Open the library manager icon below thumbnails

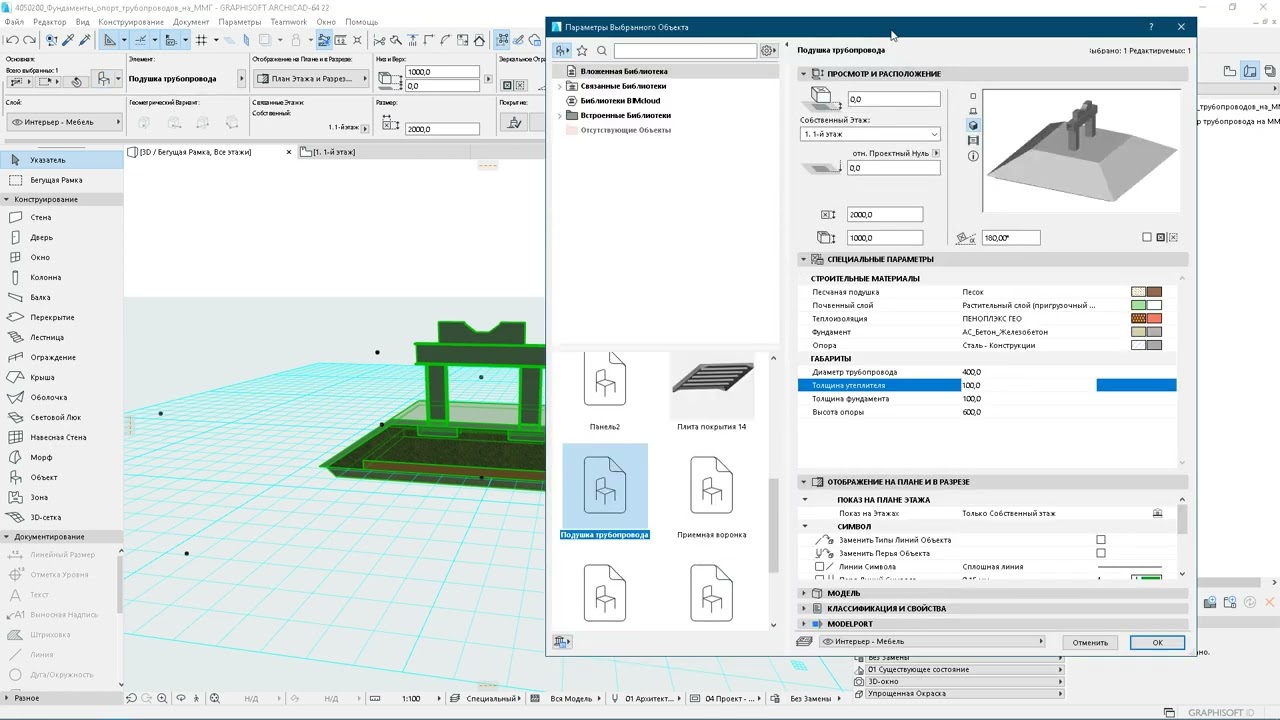point(562,642)
